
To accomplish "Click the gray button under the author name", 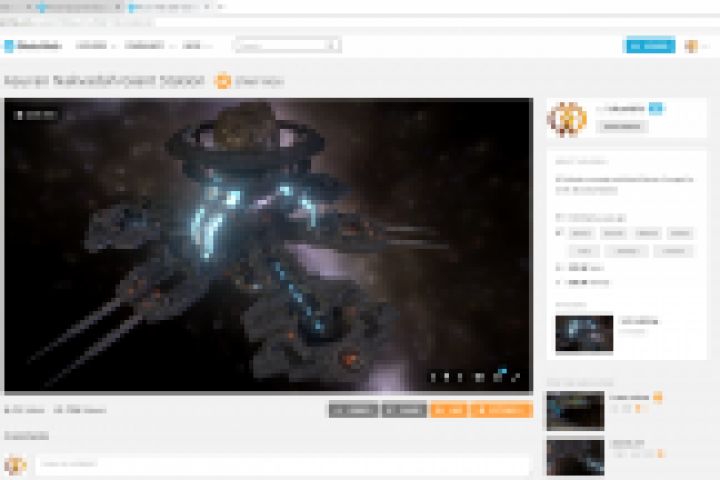I will 622,126.
